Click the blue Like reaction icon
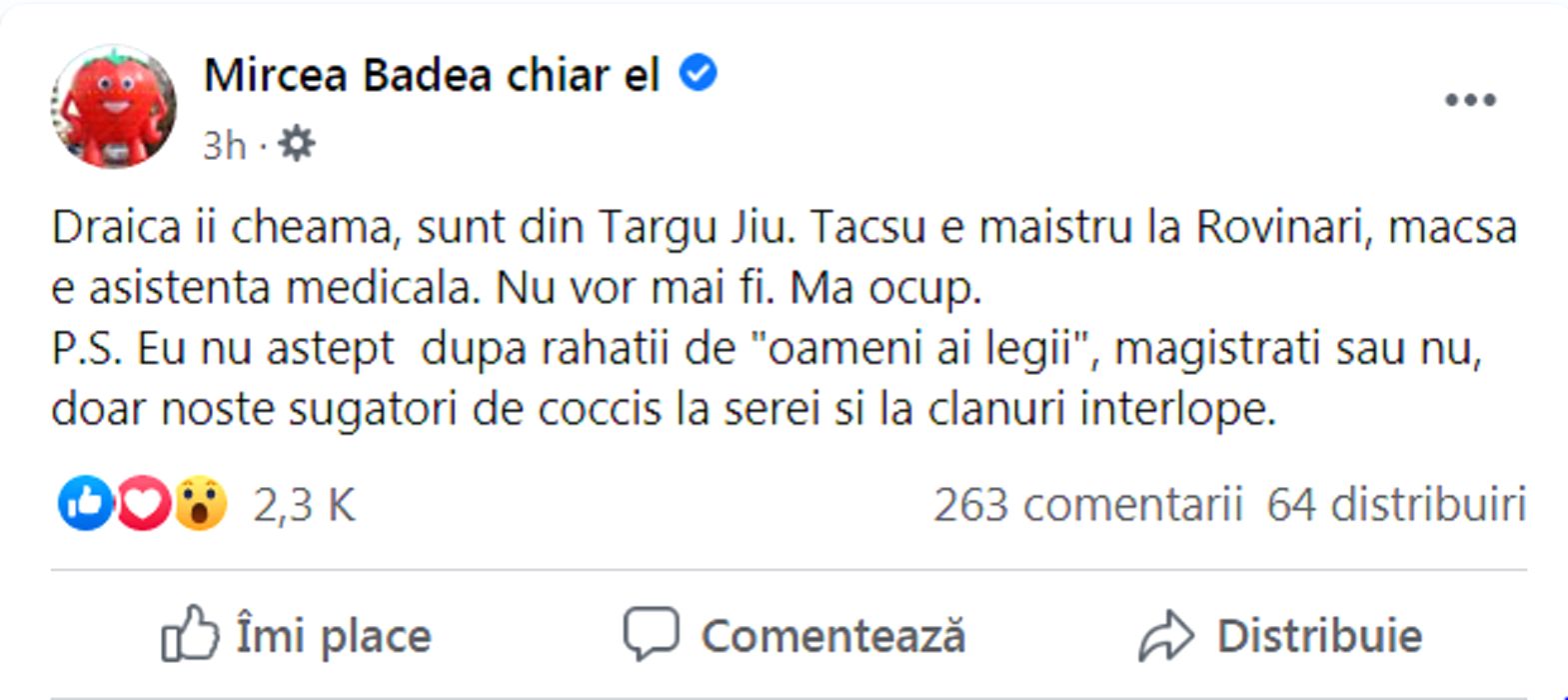The width and height of the screenshot is (1568, 700). [85, 503]
